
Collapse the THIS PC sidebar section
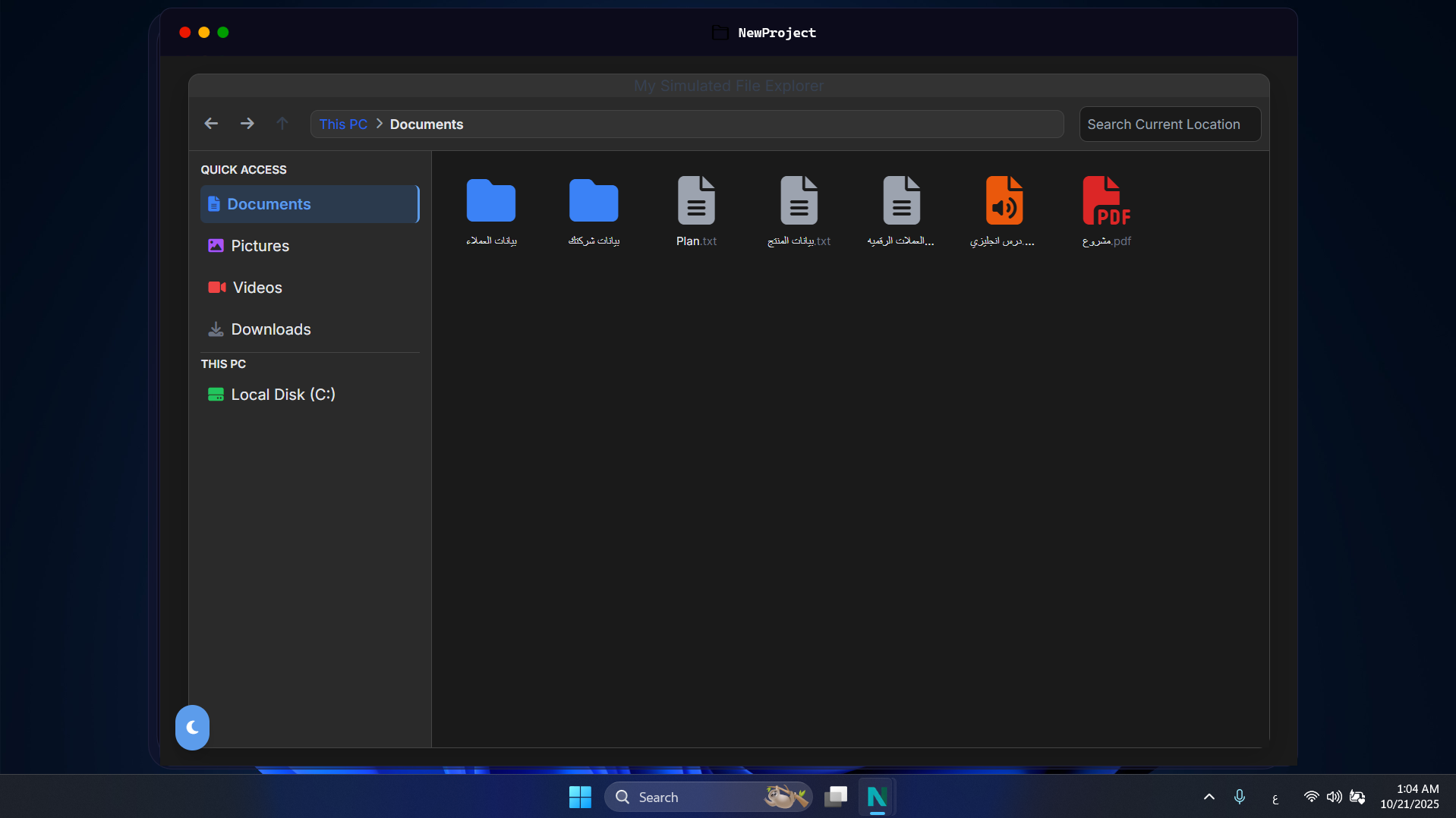pyautogui.click(x=223, y=363)
